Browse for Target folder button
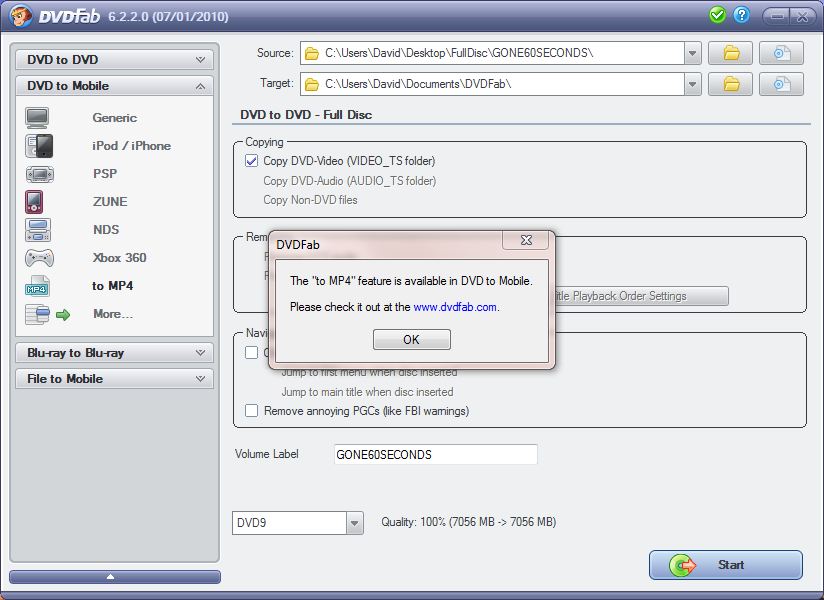Image resolution: width=824 pixels, height=600 pixels. click(730, 84)
